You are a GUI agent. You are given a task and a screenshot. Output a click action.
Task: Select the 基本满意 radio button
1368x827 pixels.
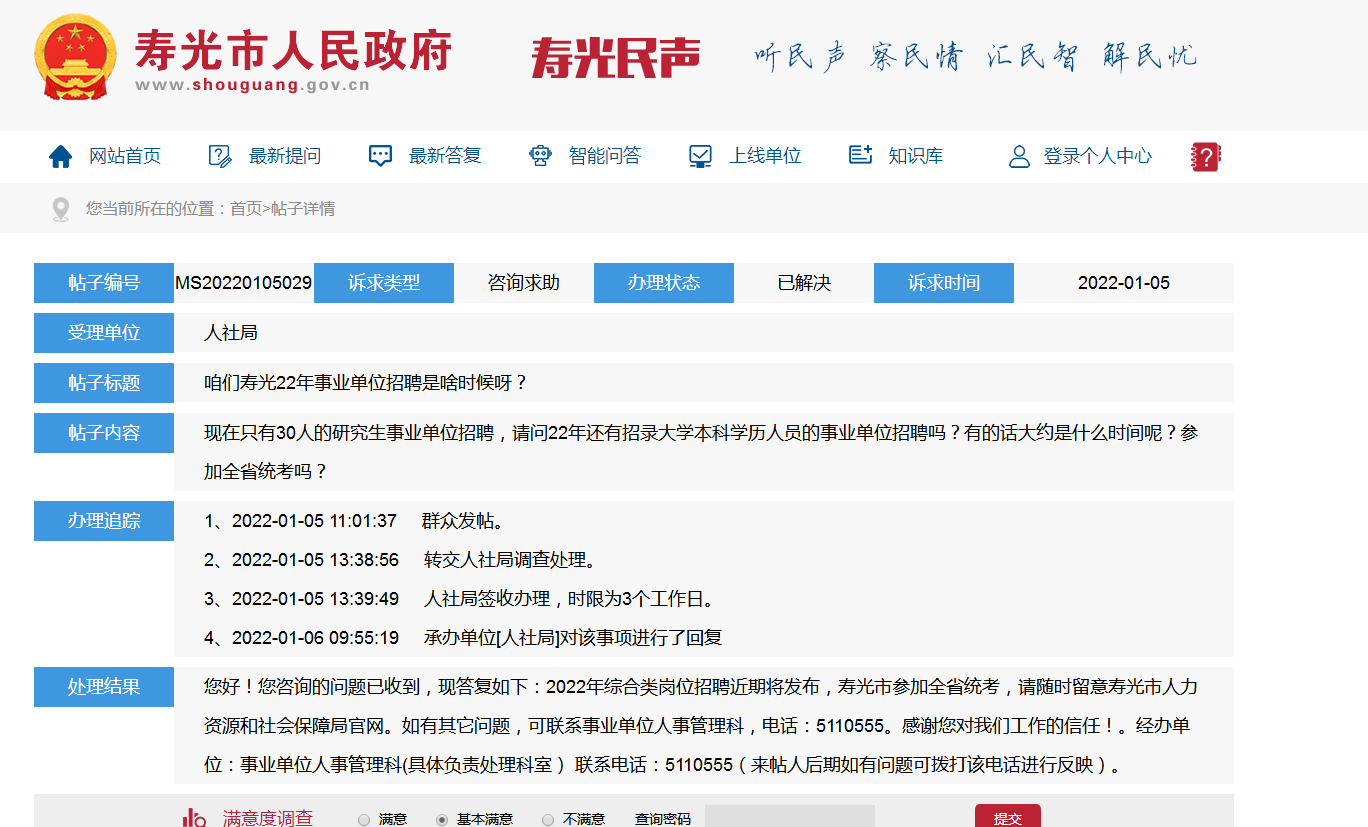click(x=442, y=820)
